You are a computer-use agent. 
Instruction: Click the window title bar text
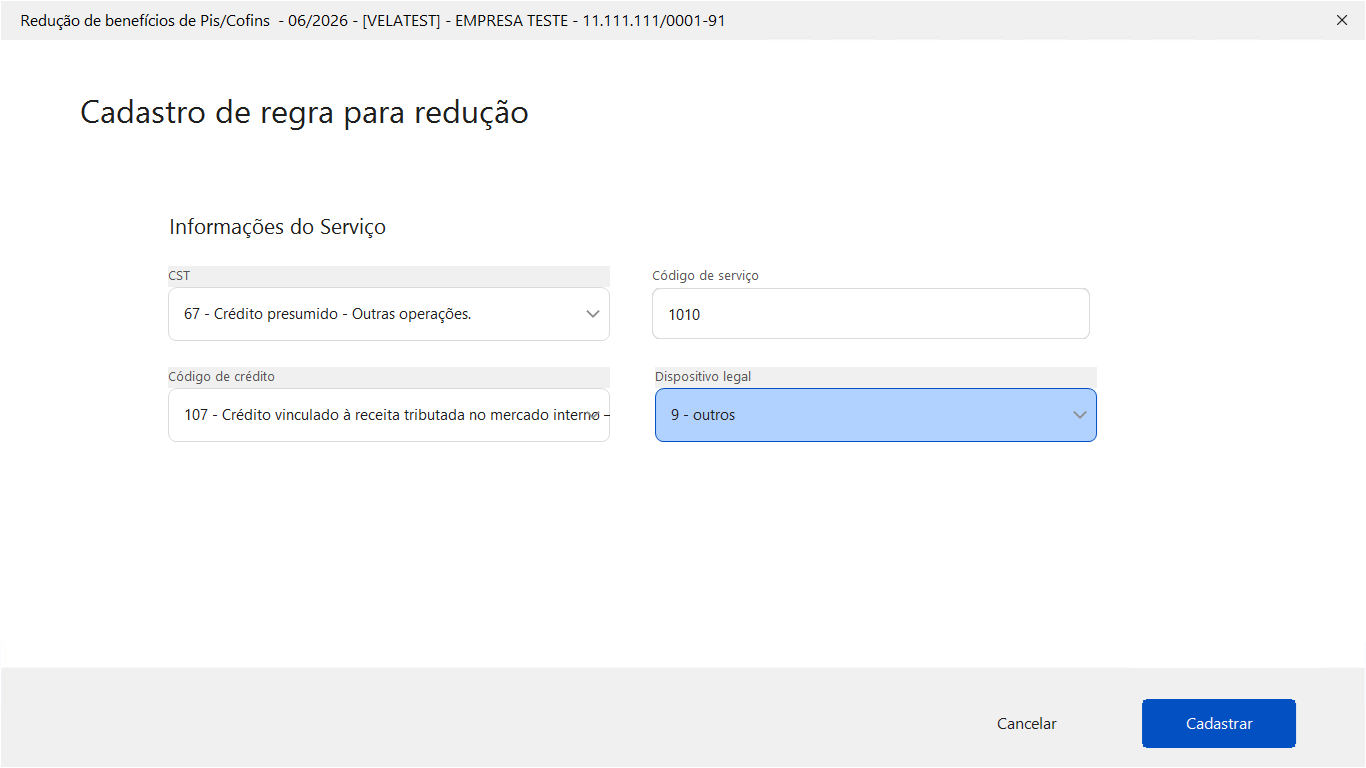[x=373, y=20]
